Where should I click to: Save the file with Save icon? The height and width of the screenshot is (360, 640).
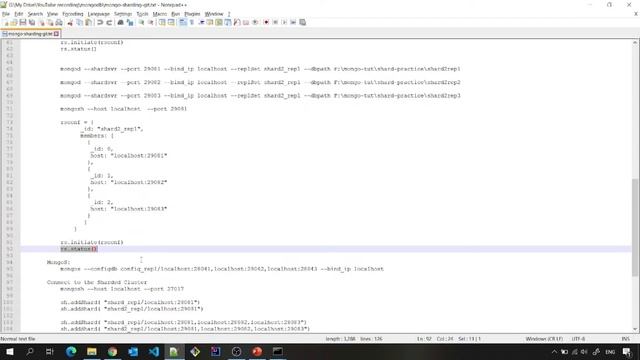click(23, 22)
